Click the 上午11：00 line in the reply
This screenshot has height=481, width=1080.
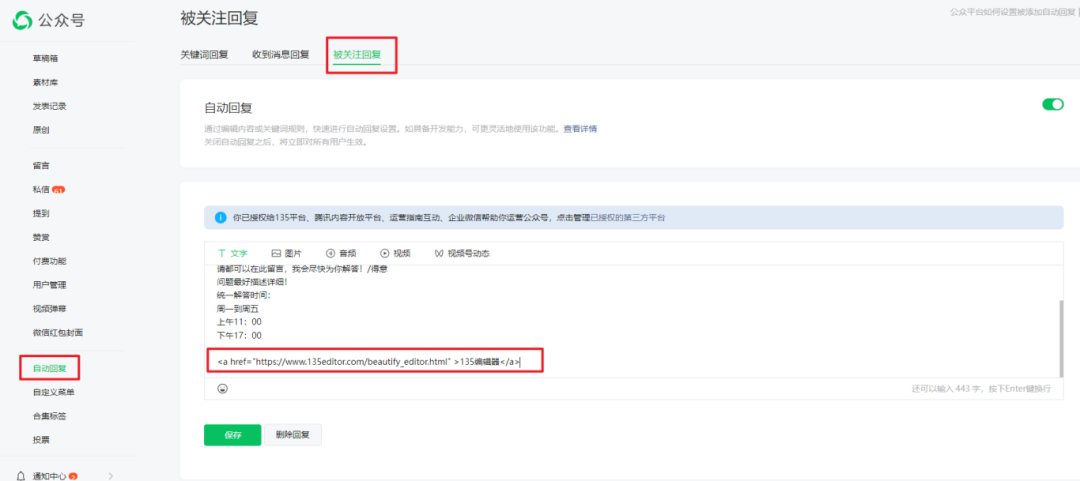(x=239, y=322)
